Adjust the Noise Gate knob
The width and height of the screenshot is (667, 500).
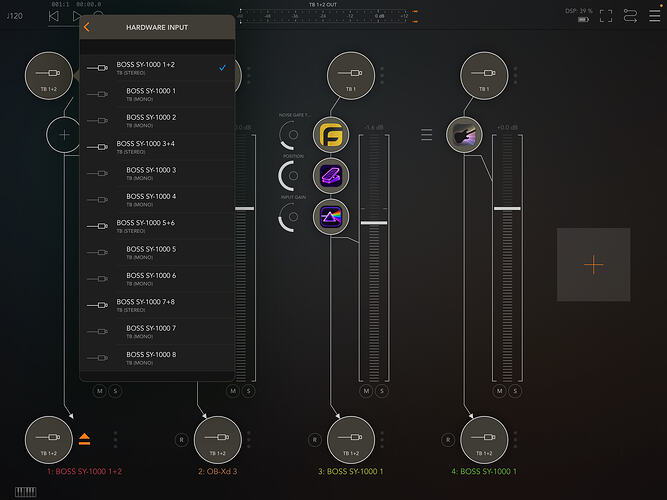pyautogui.click(x=291, y=135)
